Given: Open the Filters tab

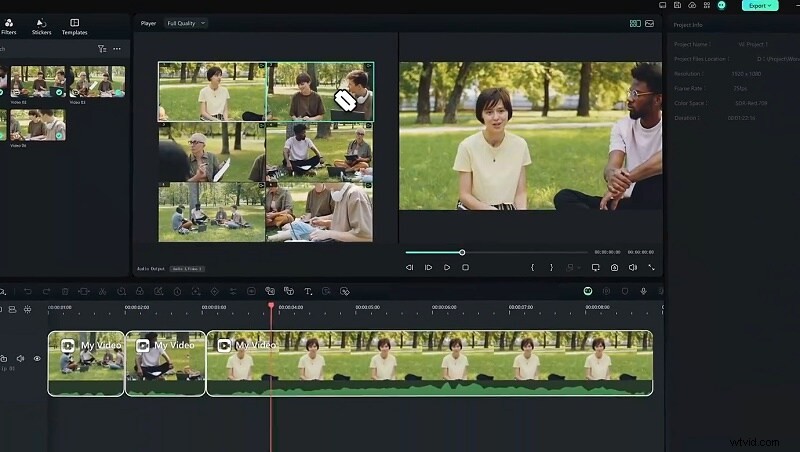Looking at the screenshot, I should 9,27.
